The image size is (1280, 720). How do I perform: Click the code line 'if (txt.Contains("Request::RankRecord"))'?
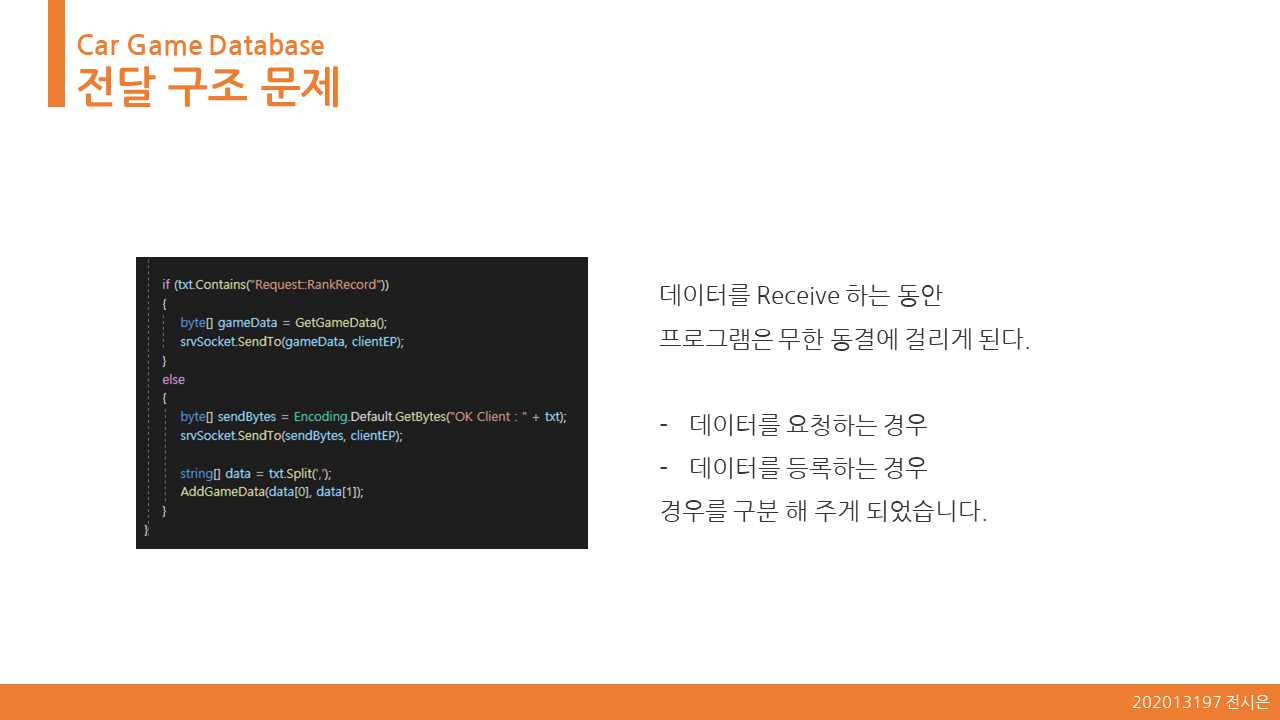pos(276,284)
